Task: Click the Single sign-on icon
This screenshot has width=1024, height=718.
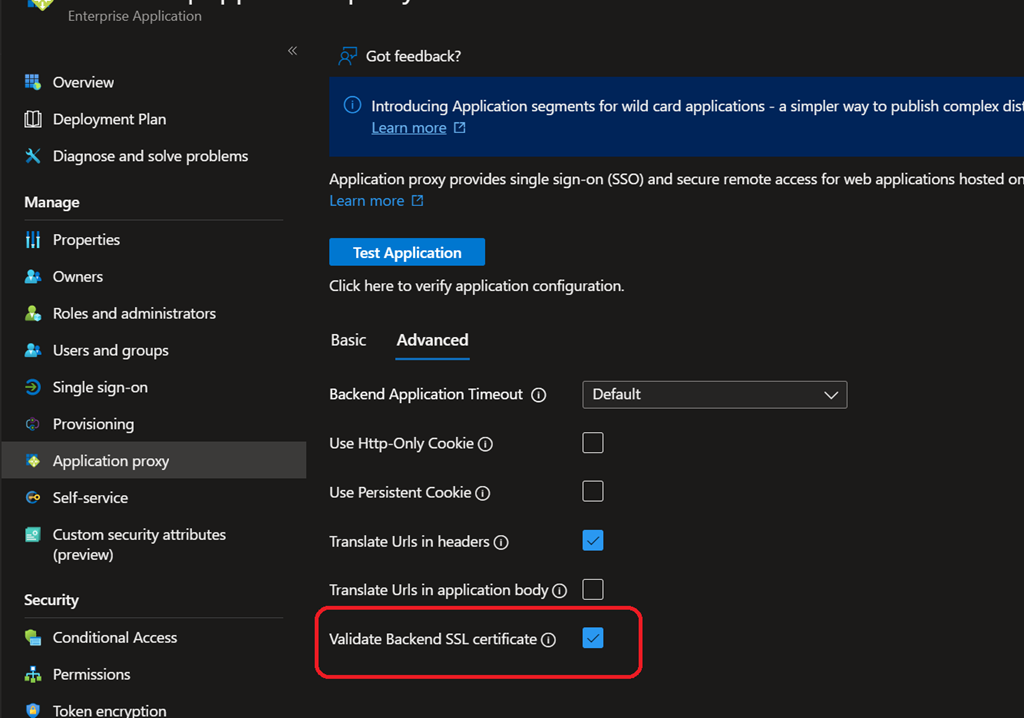Action: pyautogui.click(x=33, y=387)
